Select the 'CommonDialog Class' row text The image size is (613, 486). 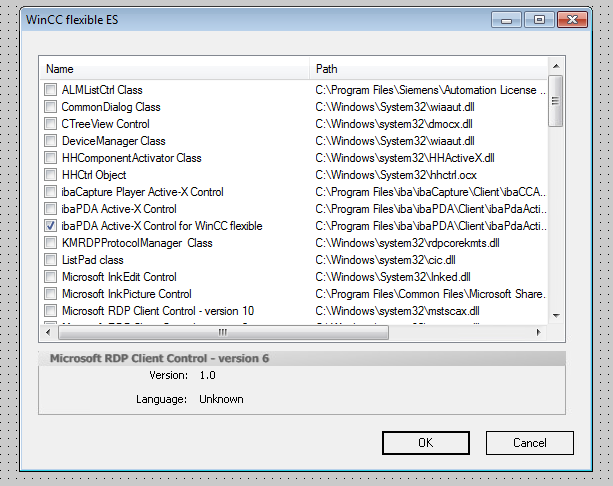(x=111, y=107)
